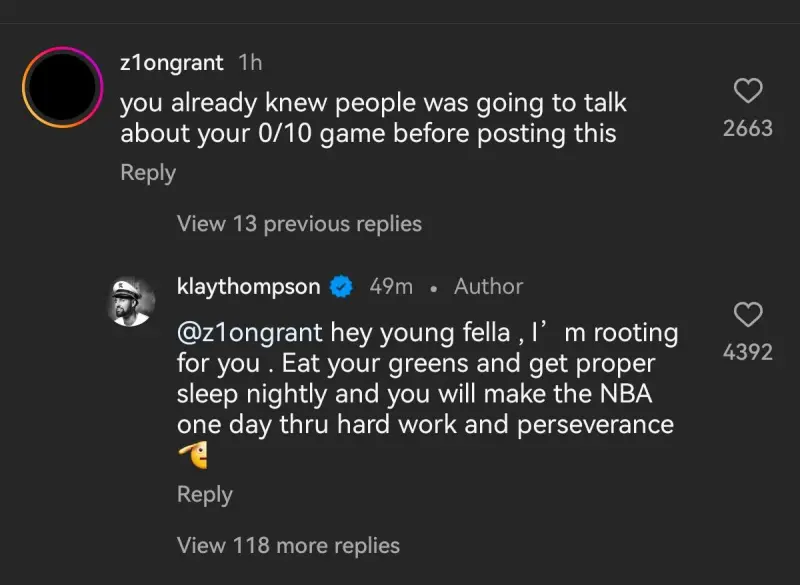Open the klaythompson username link
The width and height of the screenshot is (800, 585).
[248, 287]
